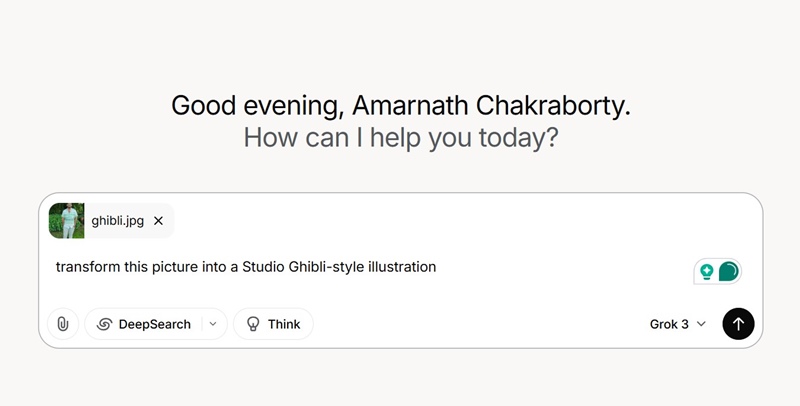Click the ghibli.jpg file name label
The height and width of the screenshot is (406, 800).
(x=118, y=221)
